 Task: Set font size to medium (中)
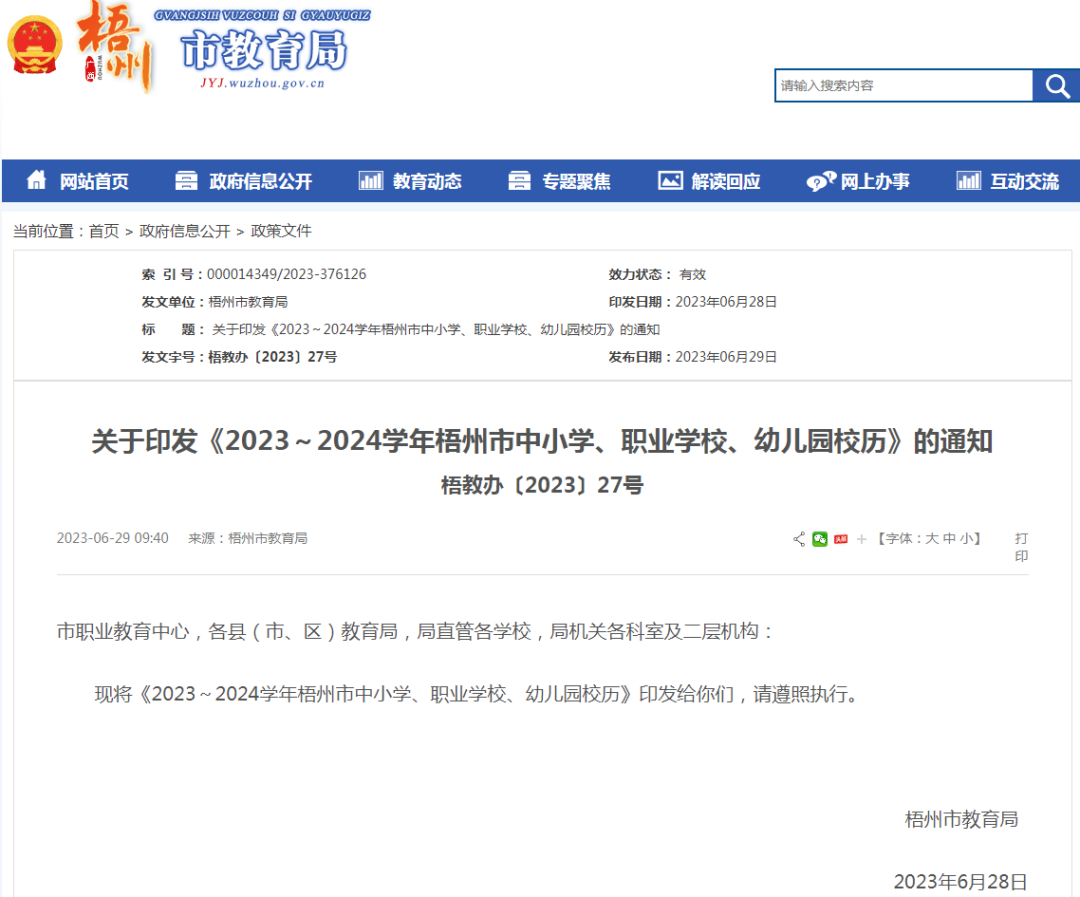[949, 539]
